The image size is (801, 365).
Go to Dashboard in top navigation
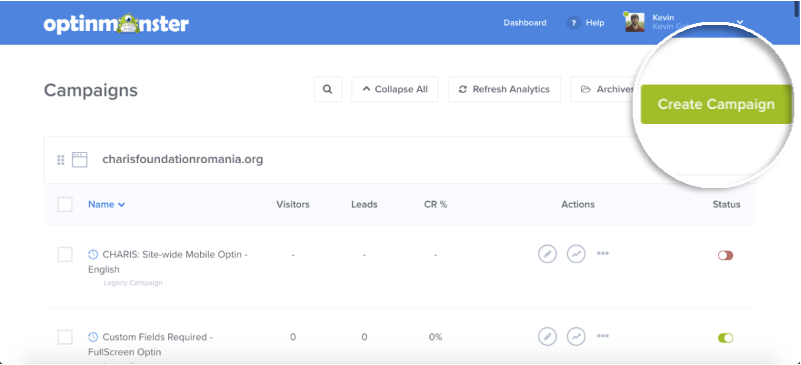(x=525, y=23)
